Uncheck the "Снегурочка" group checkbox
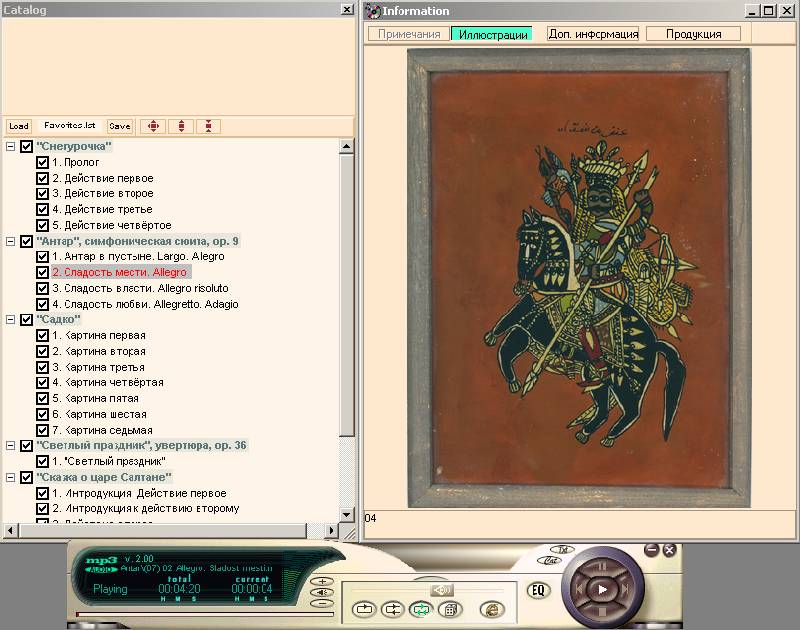Image resolution: width=800 pixels, height=630 pixels. tap(27, 146)
